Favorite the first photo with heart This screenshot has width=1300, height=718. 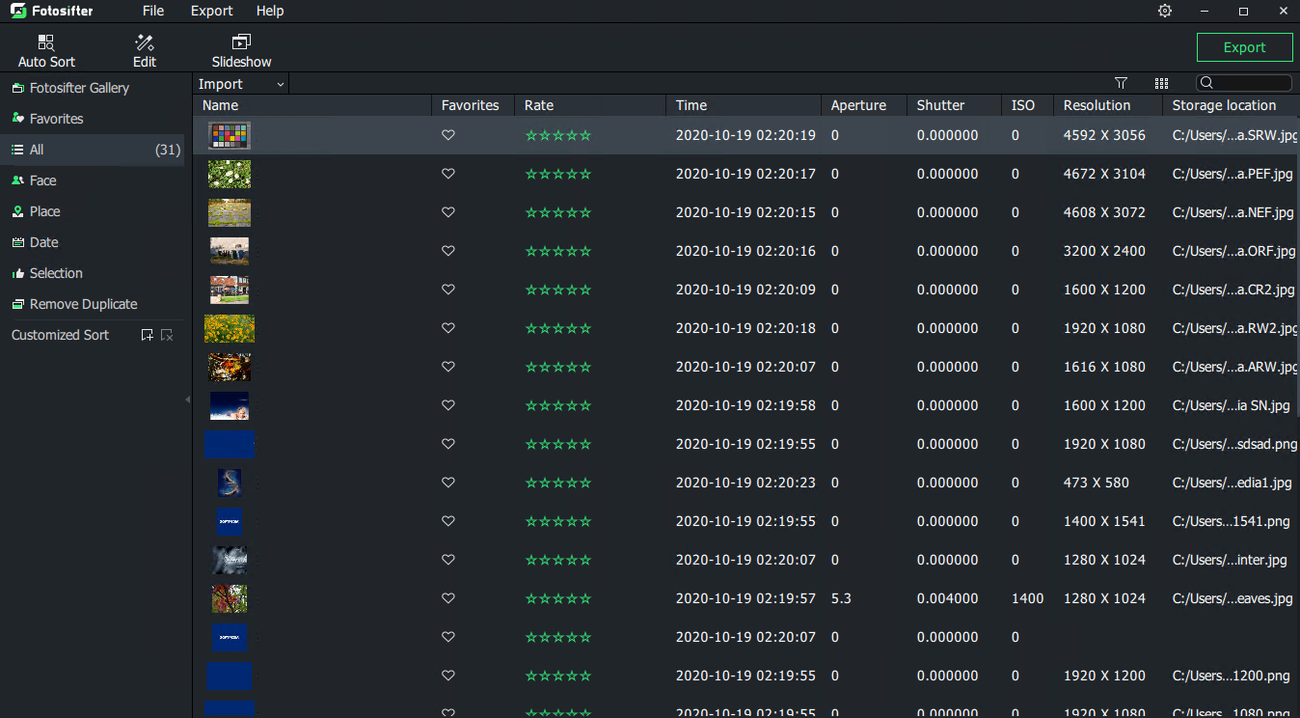coord(448,135)
